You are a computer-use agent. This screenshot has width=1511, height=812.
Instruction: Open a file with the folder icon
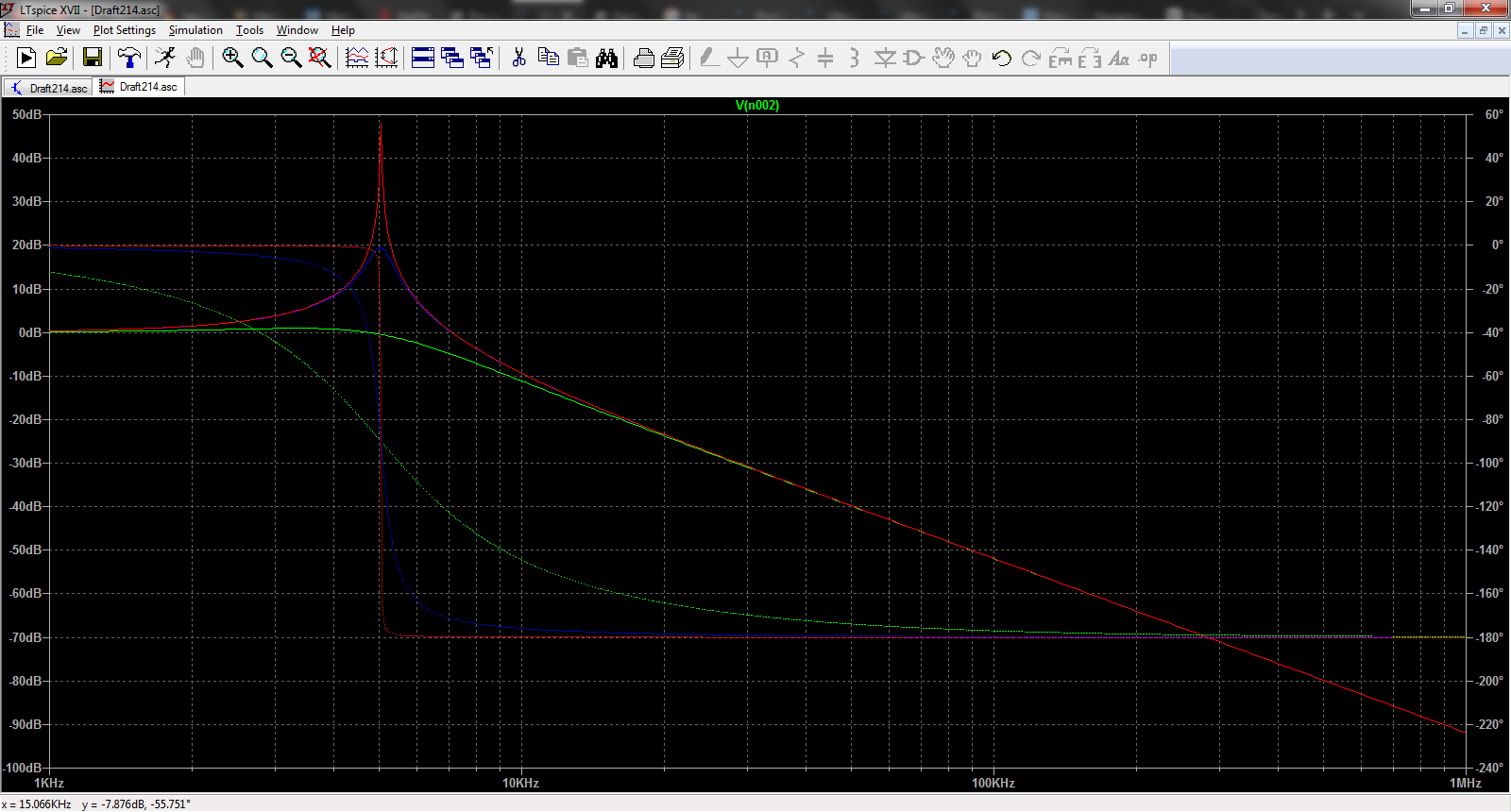tap(57, 58)
